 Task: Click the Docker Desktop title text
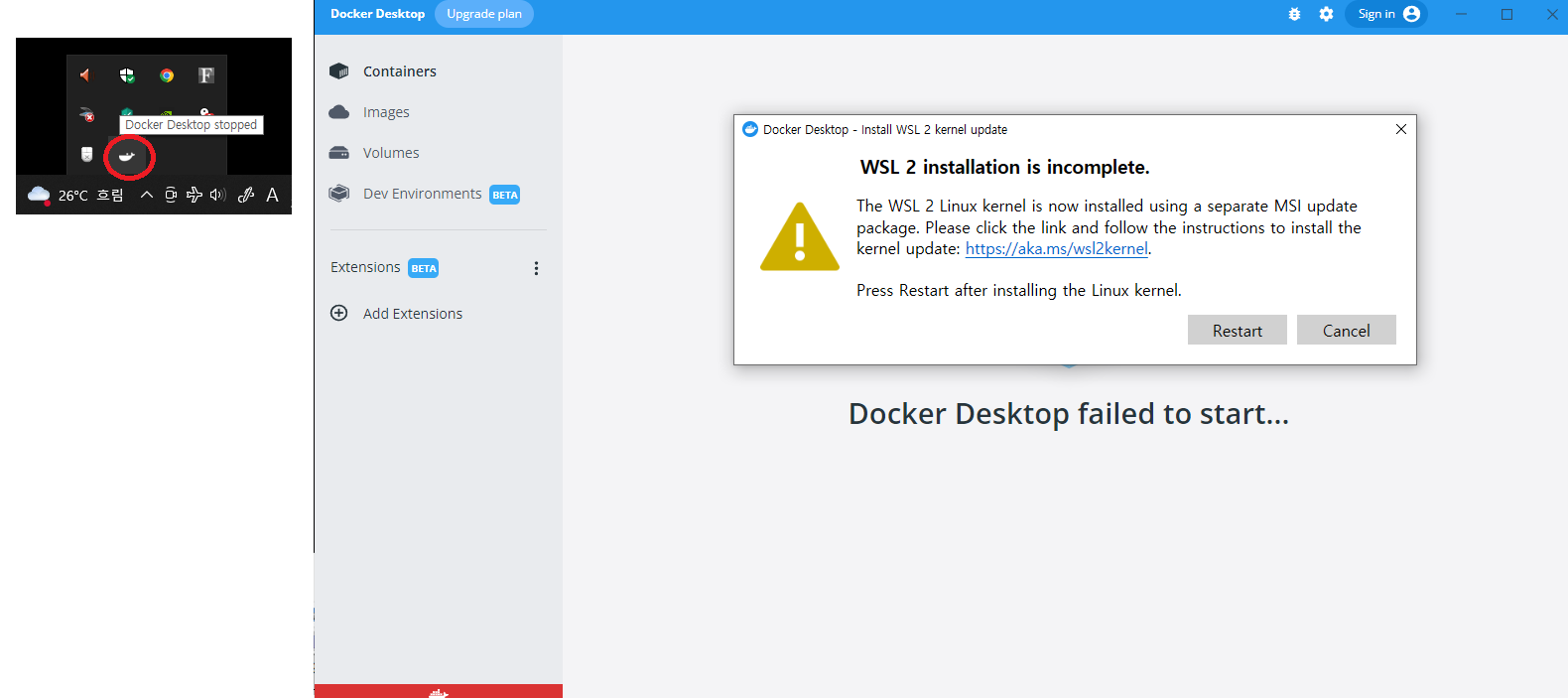[x=377, y=14]
